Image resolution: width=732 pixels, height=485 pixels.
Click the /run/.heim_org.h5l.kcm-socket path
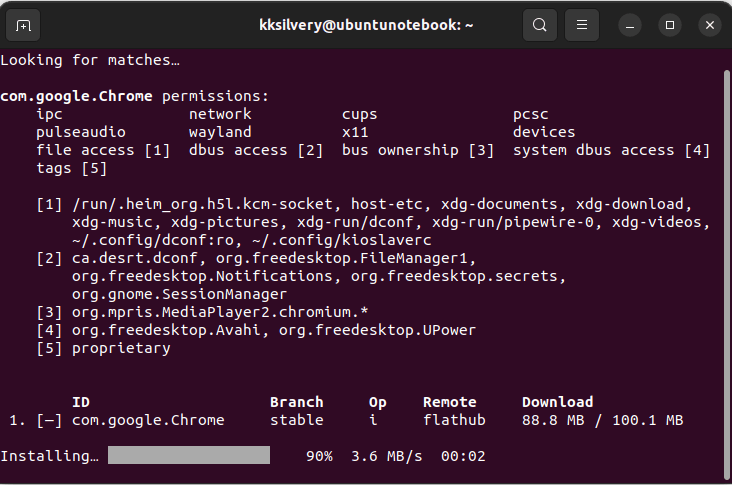click(202, 204)
